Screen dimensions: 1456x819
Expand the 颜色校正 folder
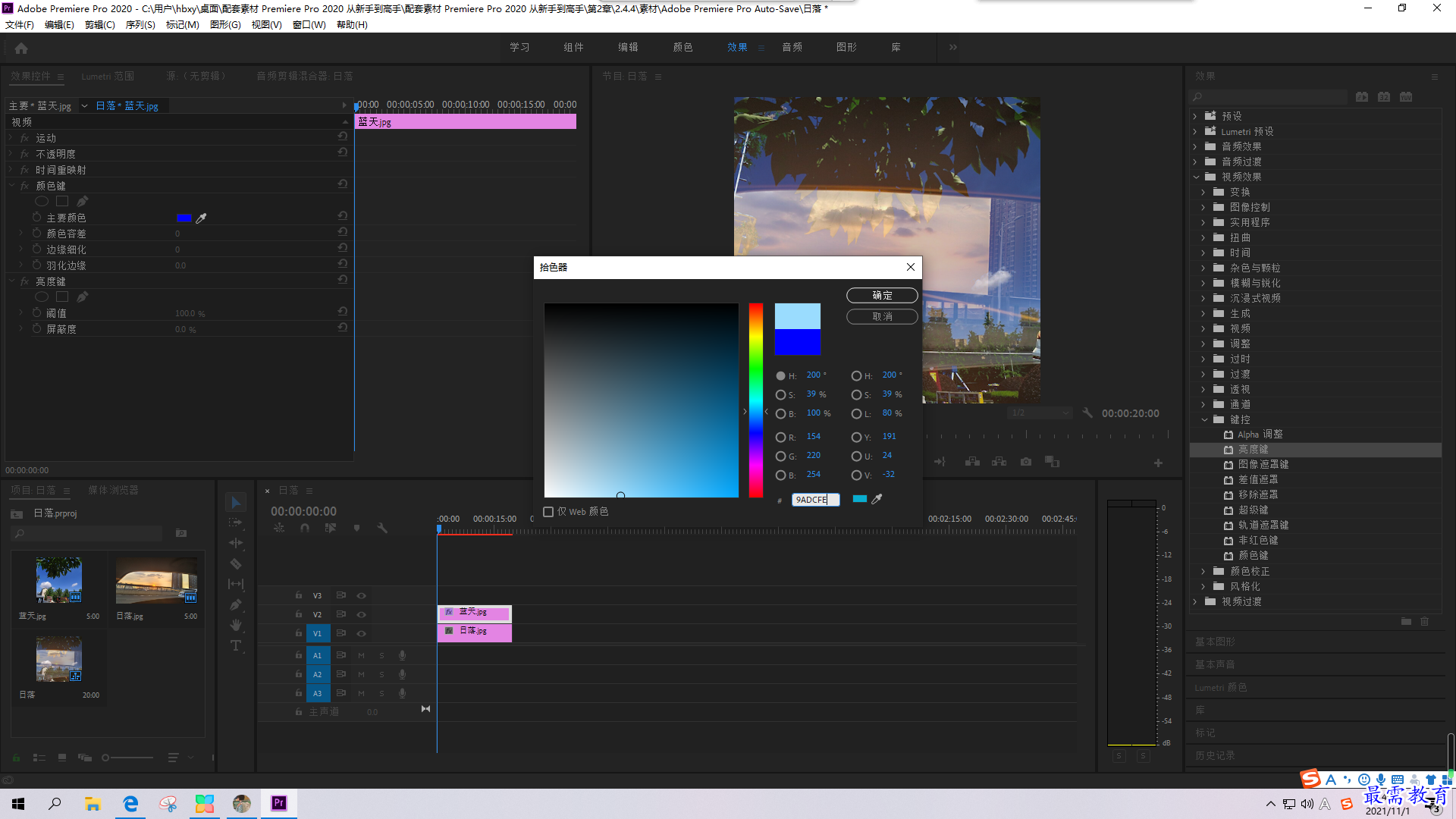click(1203, 571)
